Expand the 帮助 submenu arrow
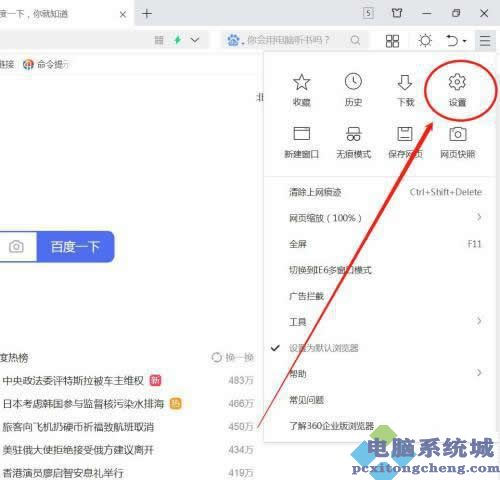 [479, 373]
